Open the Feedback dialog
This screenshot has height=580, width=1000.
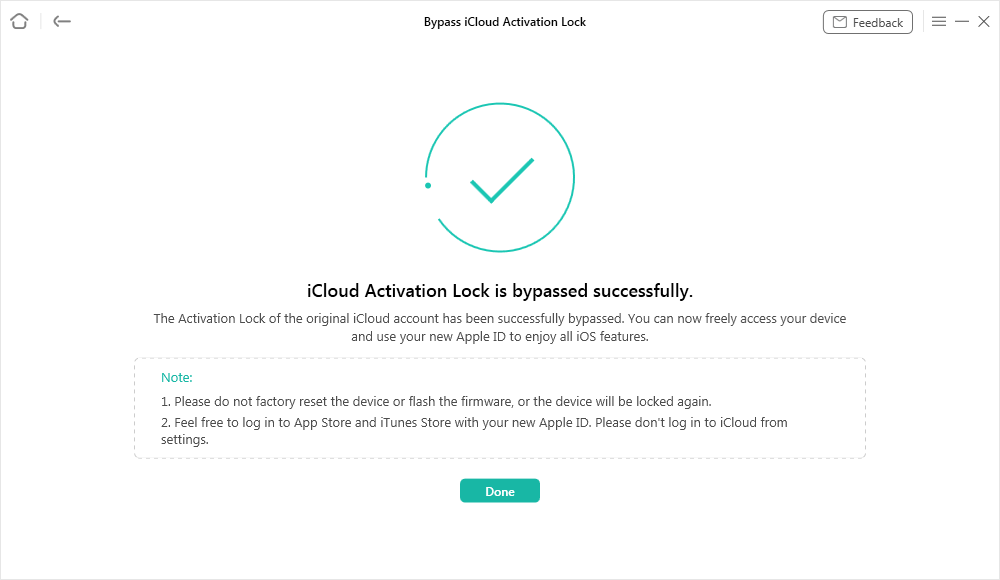pyautogui.click(x=868, y=21)
